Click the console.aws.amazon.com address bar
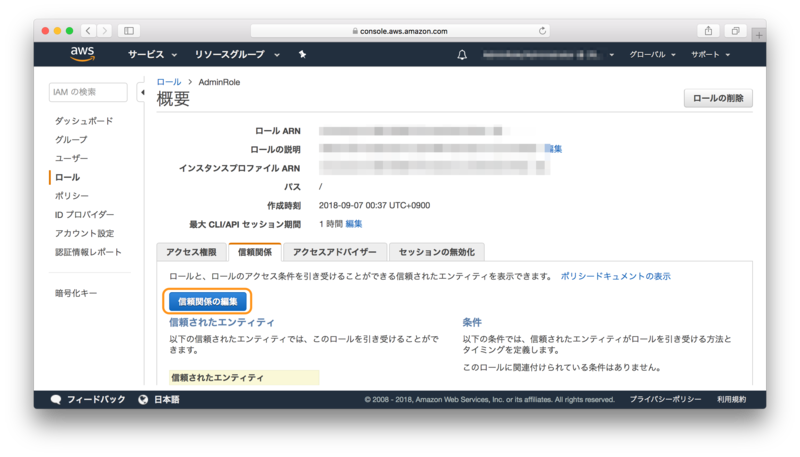Screen dimensions: 800x457 point(400,31)
